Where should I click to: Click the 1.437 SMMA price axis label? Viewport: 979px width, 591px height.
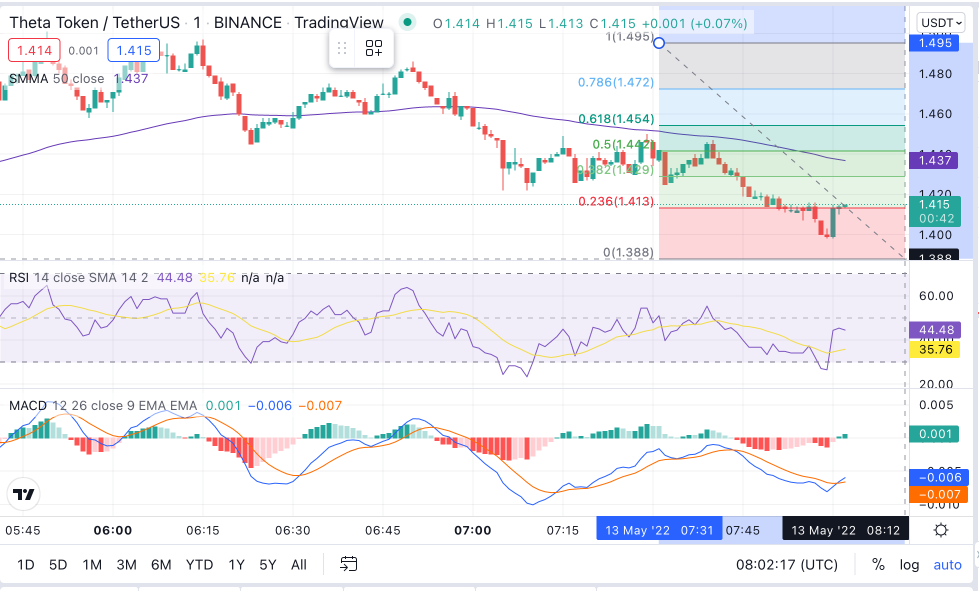click(x=934, y=160)
